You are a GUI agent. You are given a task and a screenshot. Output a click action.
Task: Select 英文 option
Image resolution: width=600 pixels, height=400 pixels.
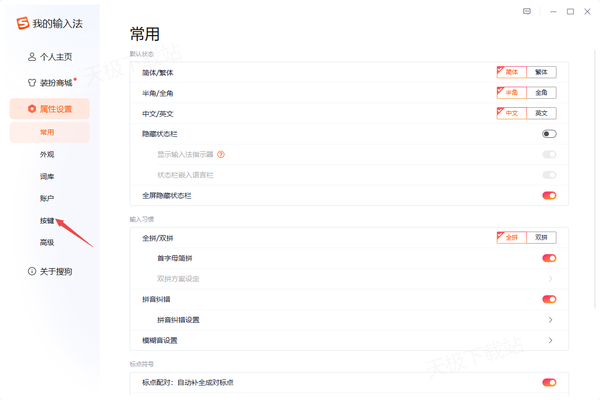[x=541, y=113]
